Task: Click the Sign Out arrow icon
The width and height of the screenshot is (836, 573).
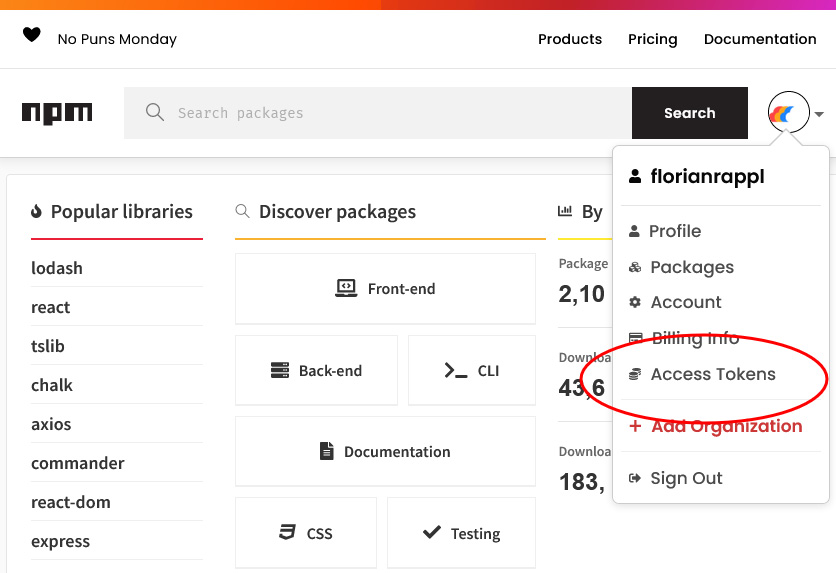Action: coord(634,478)
